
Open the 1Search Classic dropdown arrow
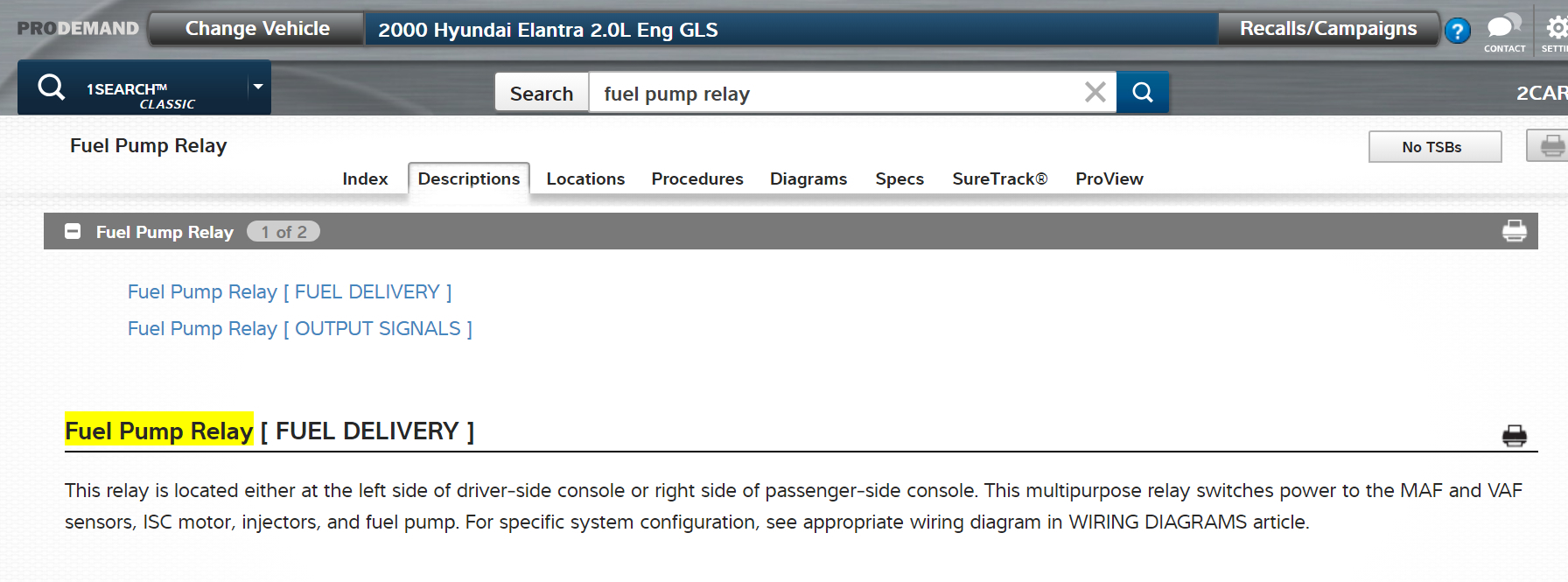pyautogui.click(x=258, y=87)
